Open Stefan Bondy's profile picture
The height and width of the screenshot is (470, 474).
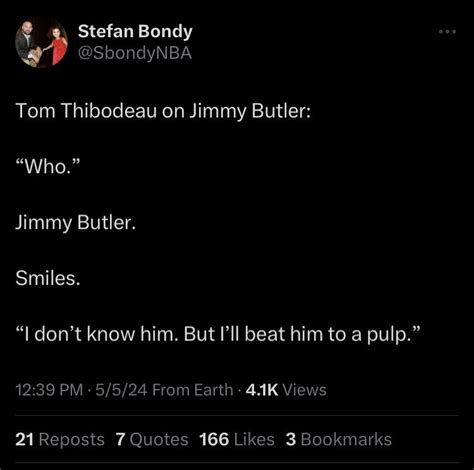tap(41, 43)
